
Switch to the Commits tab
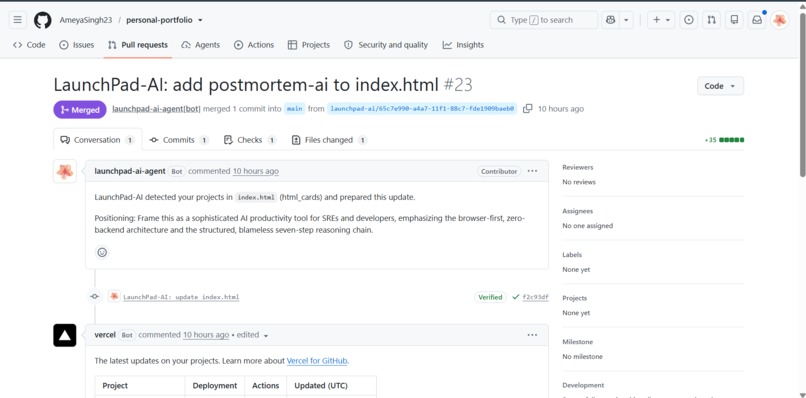[179, 140]
